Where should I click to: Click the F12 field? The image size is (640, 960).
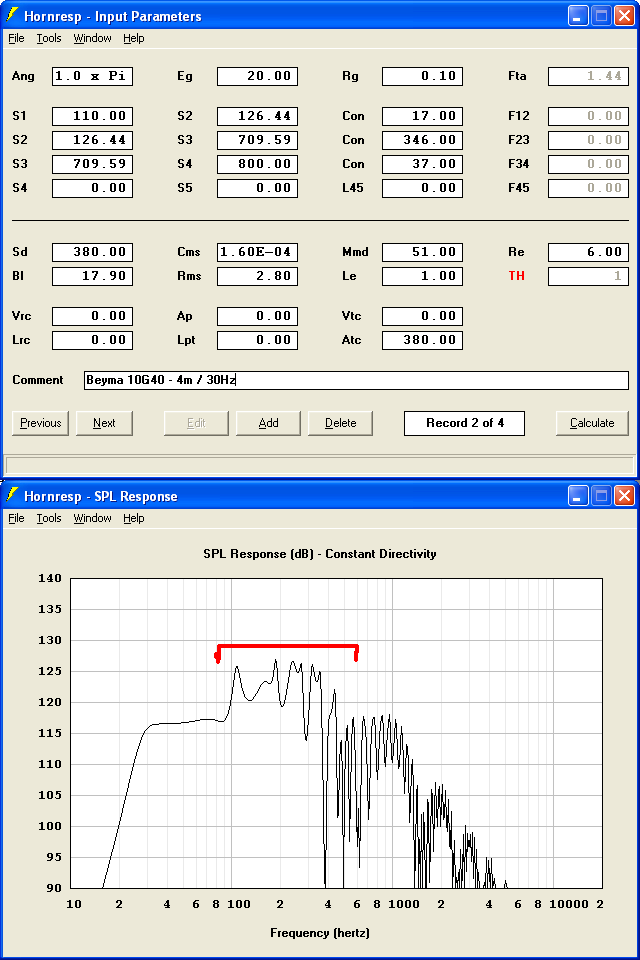click(x=589, y=116)
